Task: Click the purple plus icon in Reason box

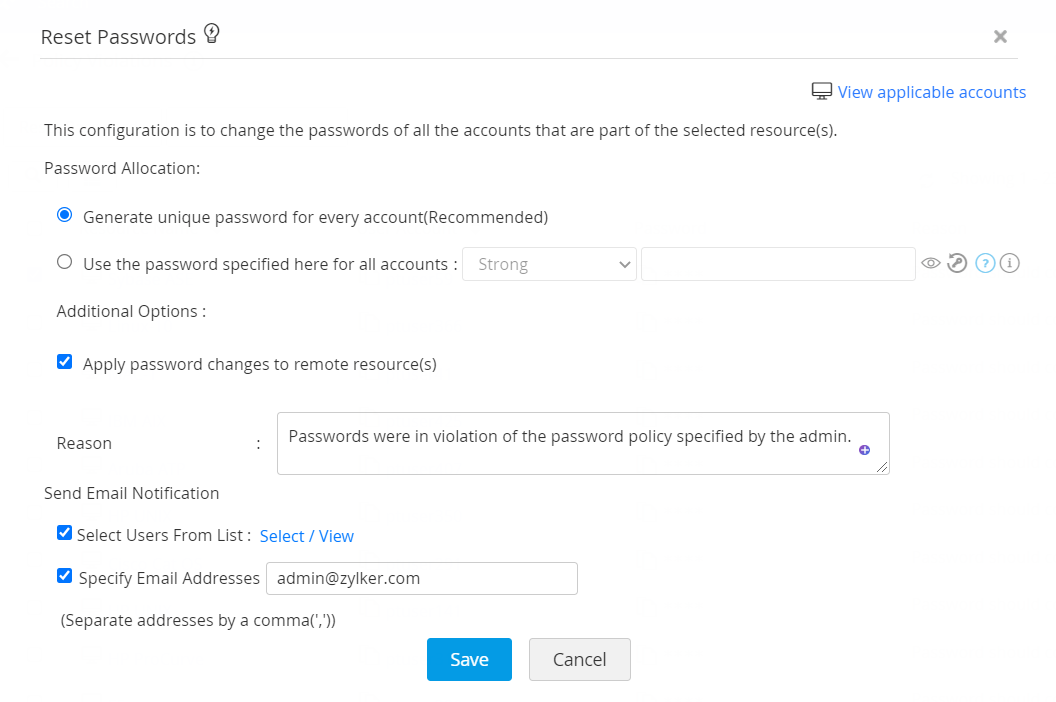Action: tap(865, 450)
